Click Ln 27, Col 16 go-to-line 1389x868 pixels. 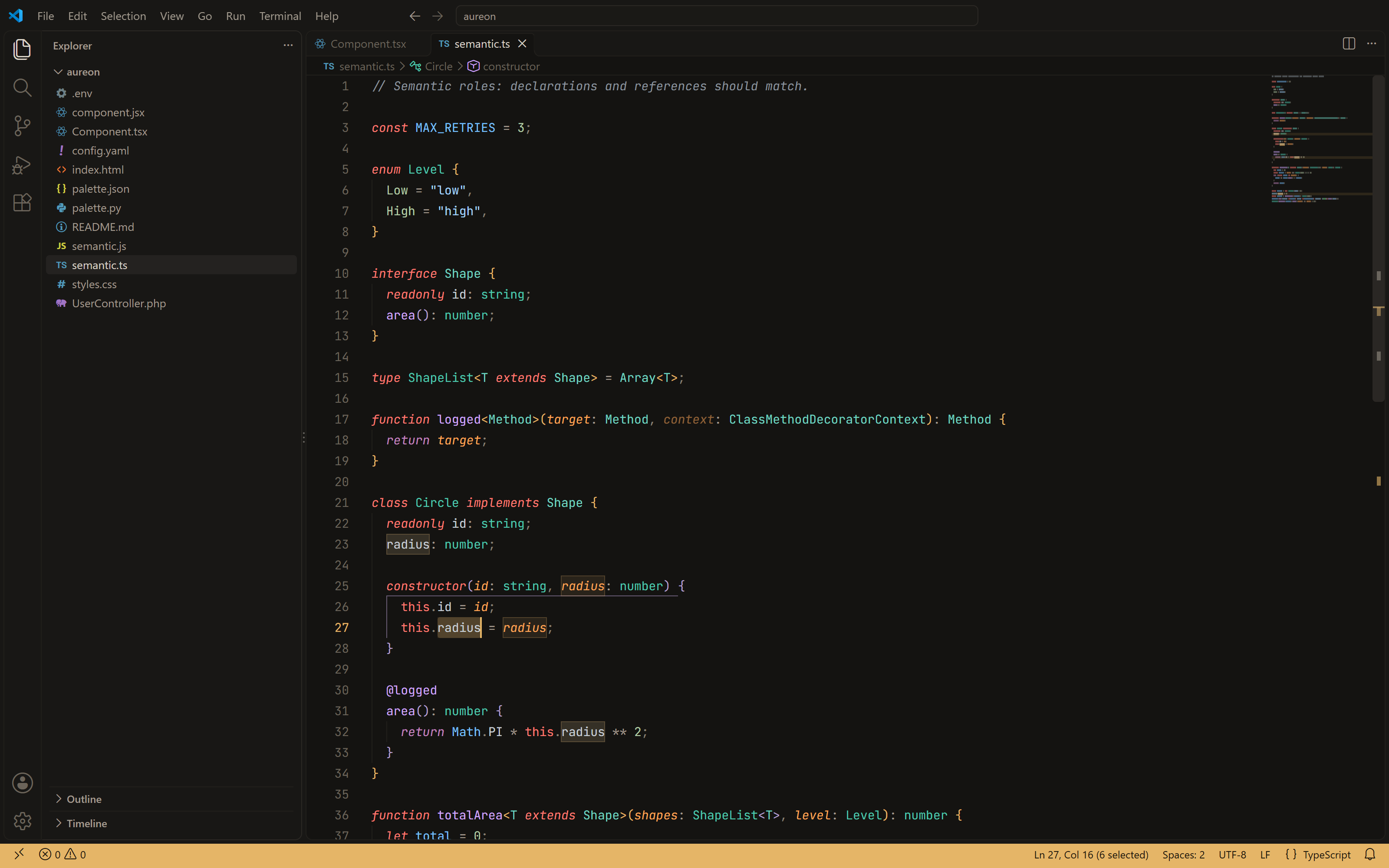click(x=1091, y=855)
